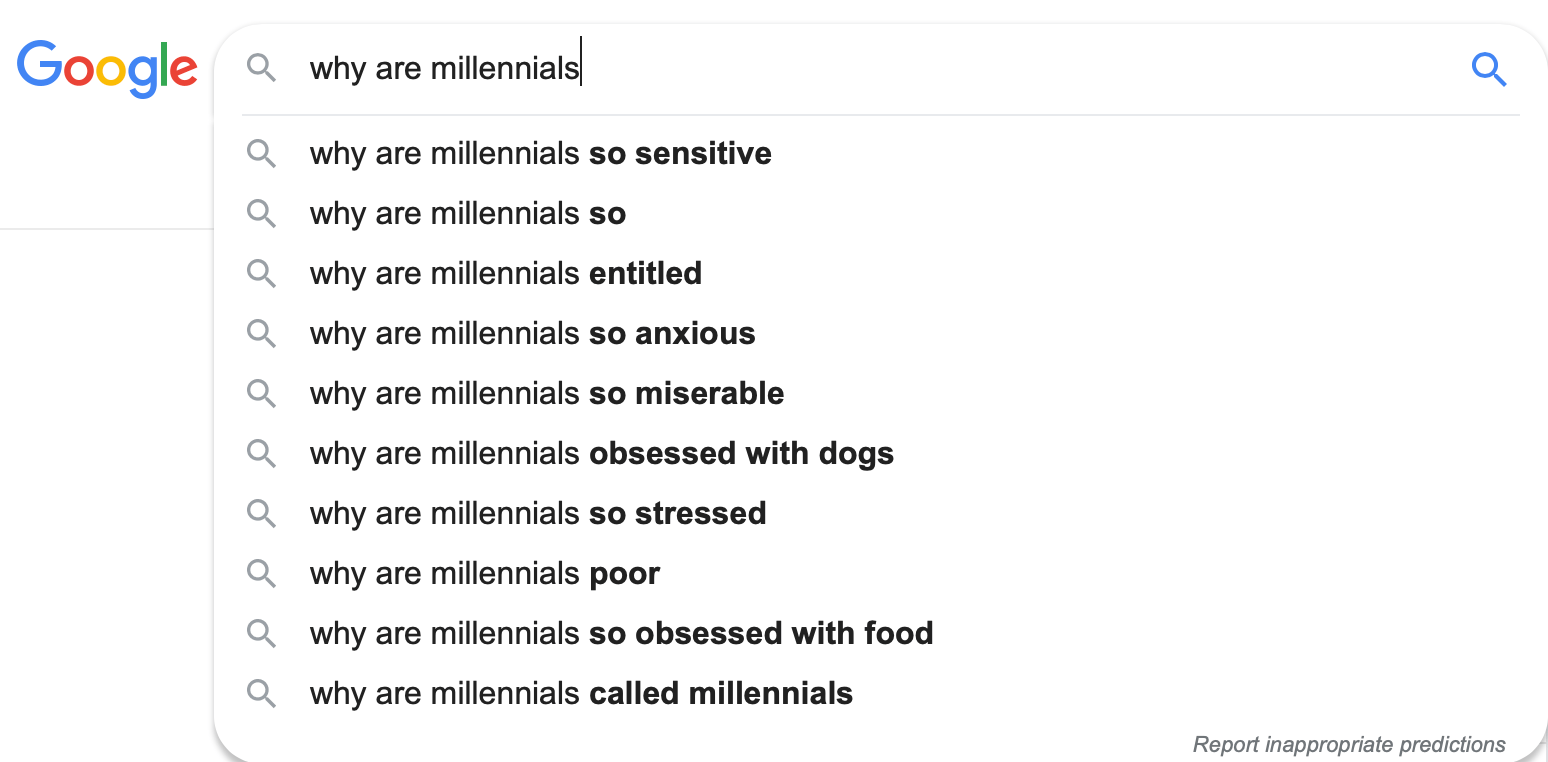Click magnifier icon beside 'obsessed with dogs' suggestion

(x=261, y=454)
